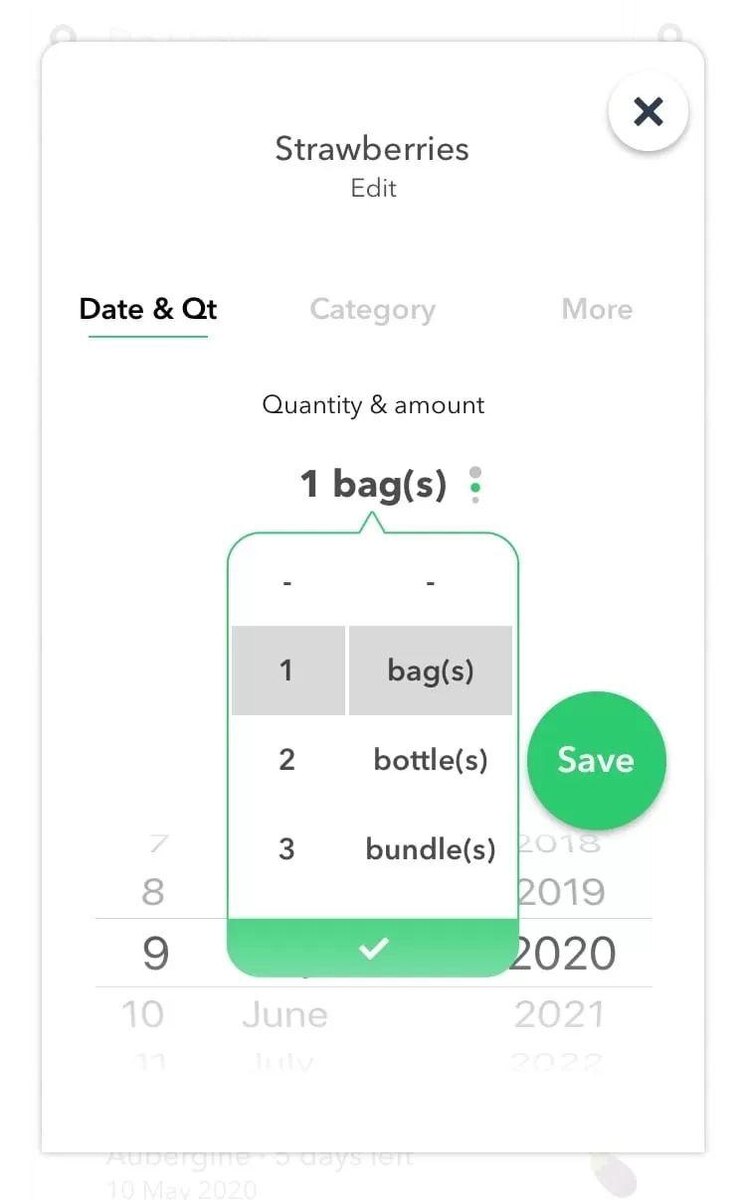
Task: Save the item with the green button
Action: pyautogui.click(x=596, y=760)
